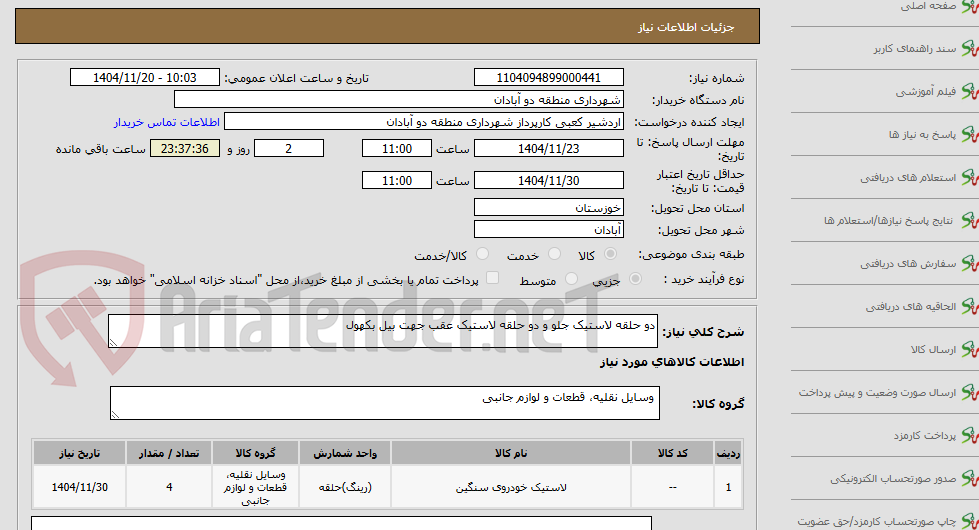Click the ردیف column header
Image resolution: width=979 pixels, height=530 pixels.
click(728, 453)
